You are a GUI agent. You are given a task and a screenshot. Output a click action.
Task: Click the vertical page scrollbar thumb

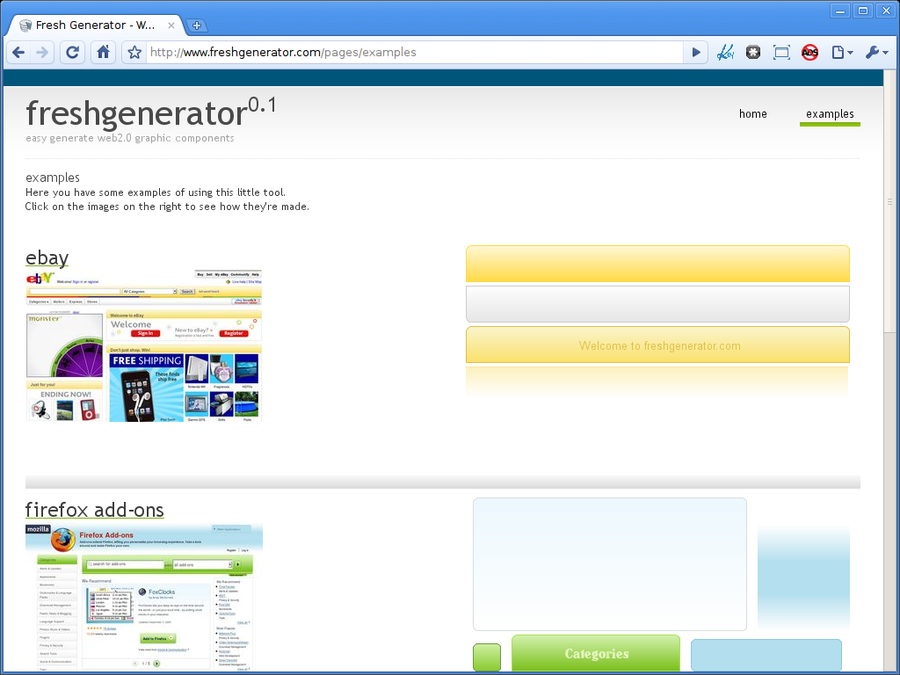click(889, 201)
